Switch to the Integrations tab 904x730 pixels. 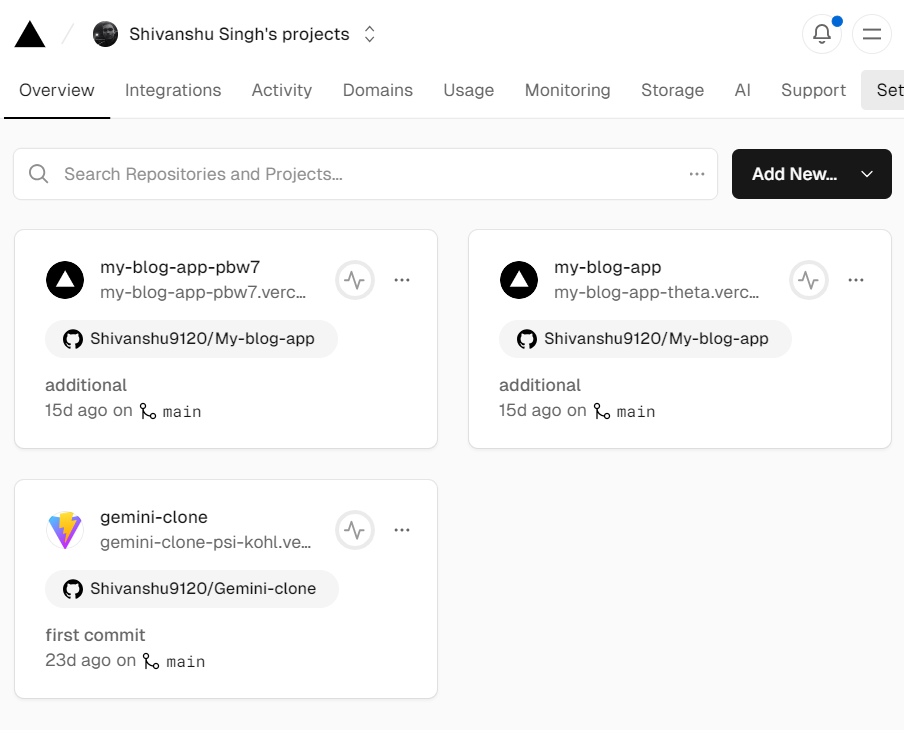tap(173, 90)
